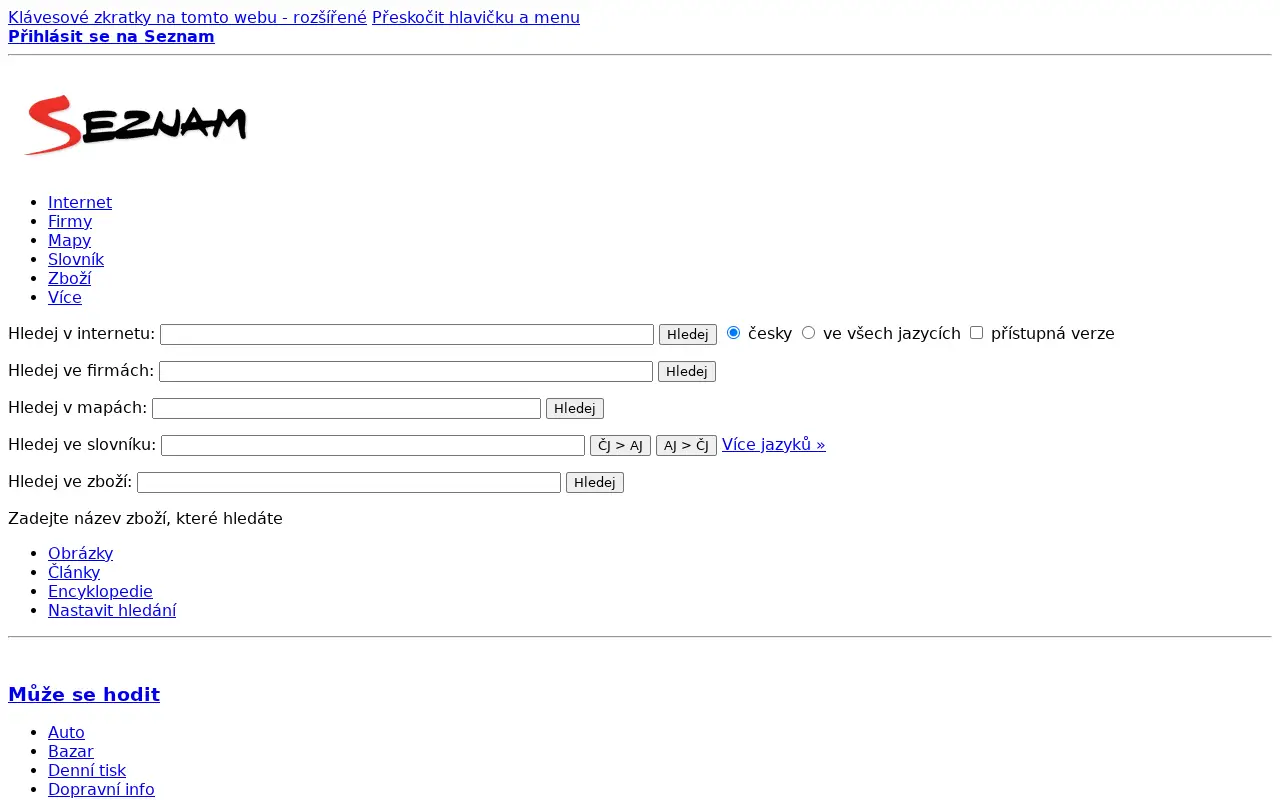Open the Více jazyků link
The width and height of the screenshot is (1280, 800).
pyautogui.click(x=773, y=444)
